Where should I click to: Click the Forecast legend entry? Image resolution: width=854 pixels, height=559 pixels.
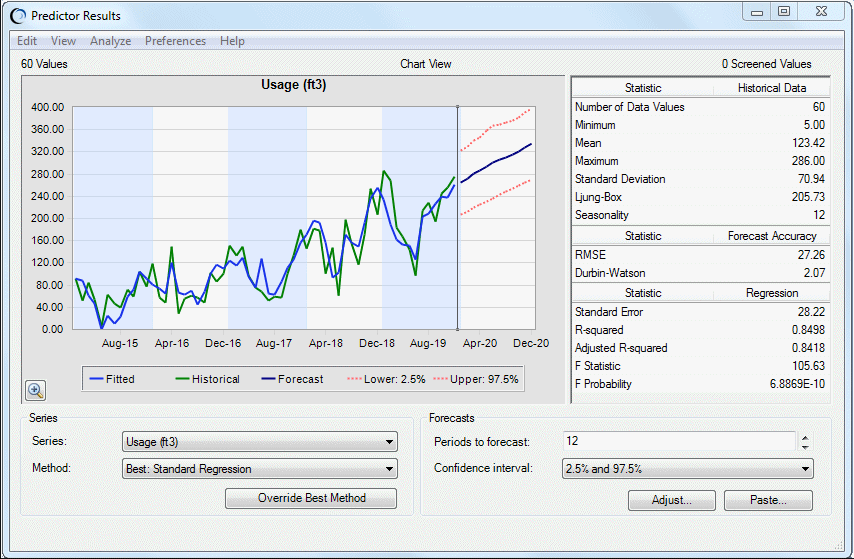tap(292, 379)
